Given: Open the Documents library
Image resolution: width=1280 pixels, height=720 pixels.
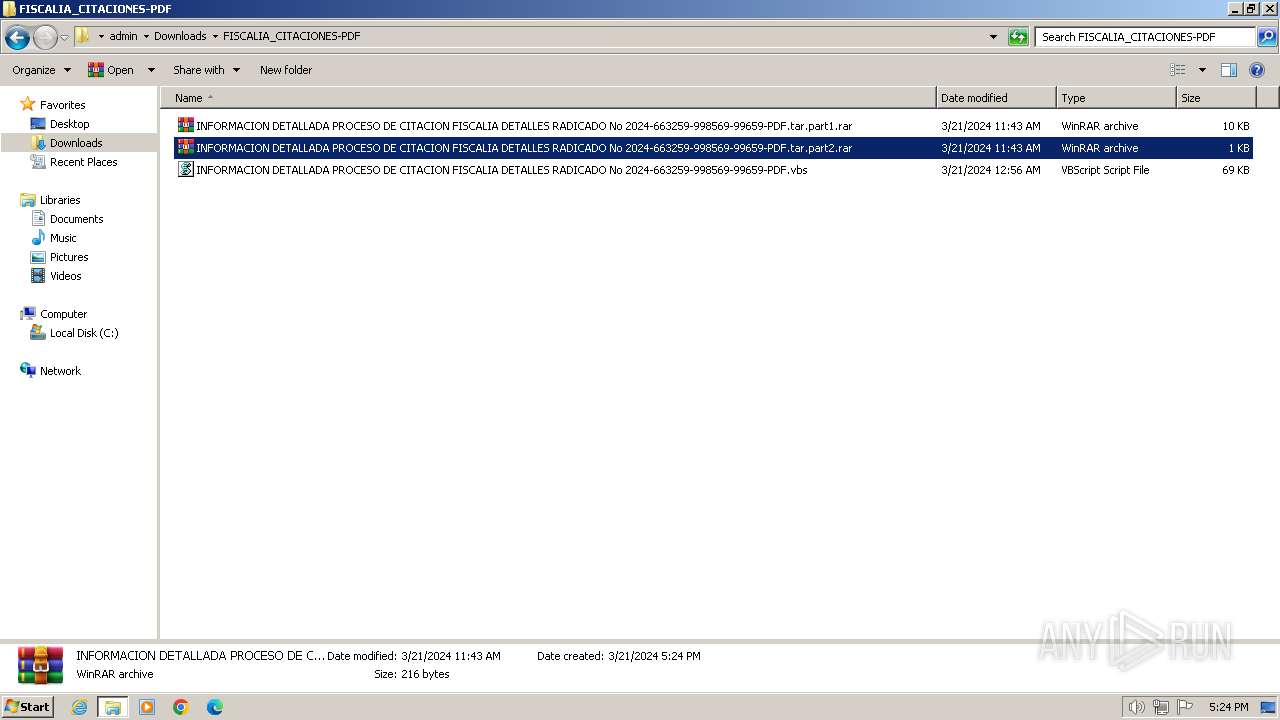Looking at the screenshot, I should [x=76, y=219].
